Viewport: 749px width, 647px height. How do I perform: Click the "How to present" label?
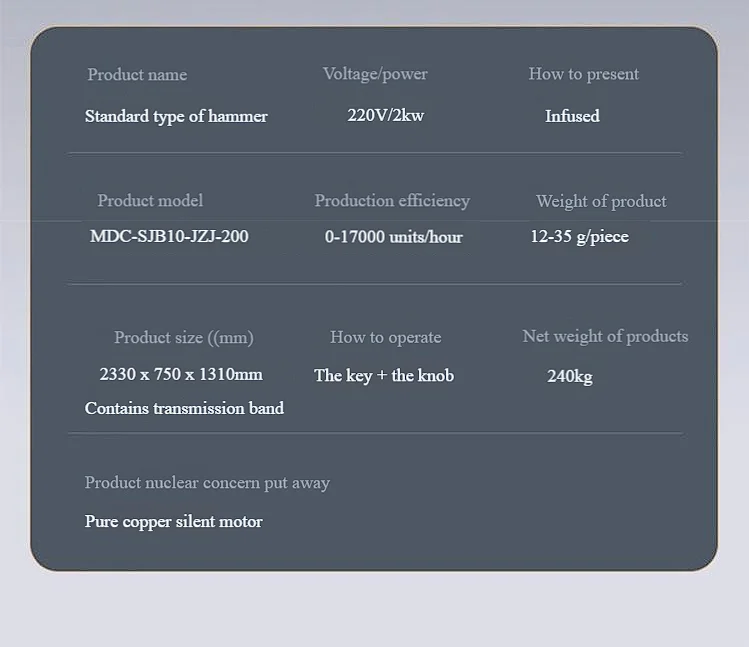[583, 74]
